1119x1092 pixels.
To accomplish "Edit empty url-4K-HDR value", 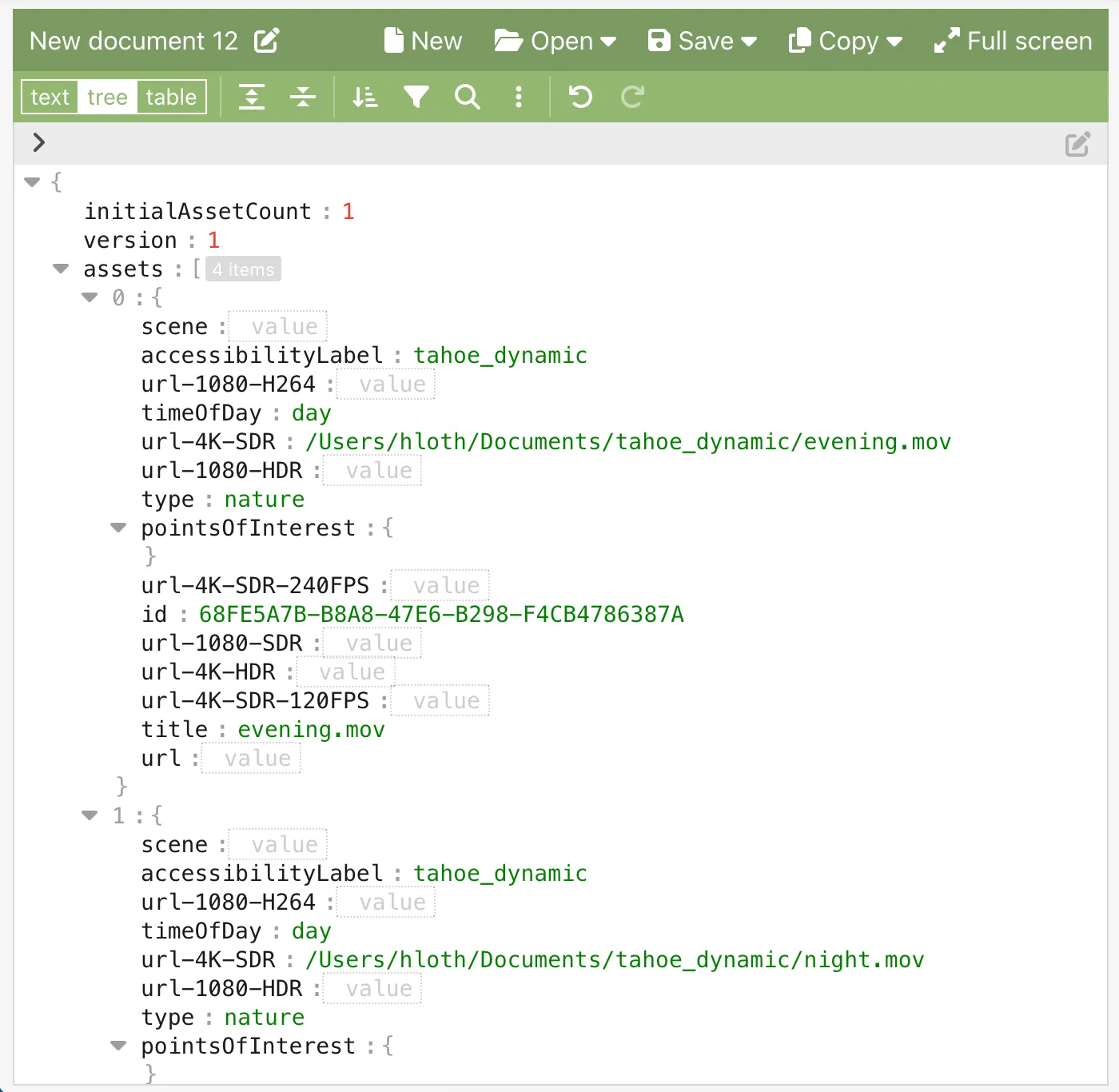I will point(346,672).
